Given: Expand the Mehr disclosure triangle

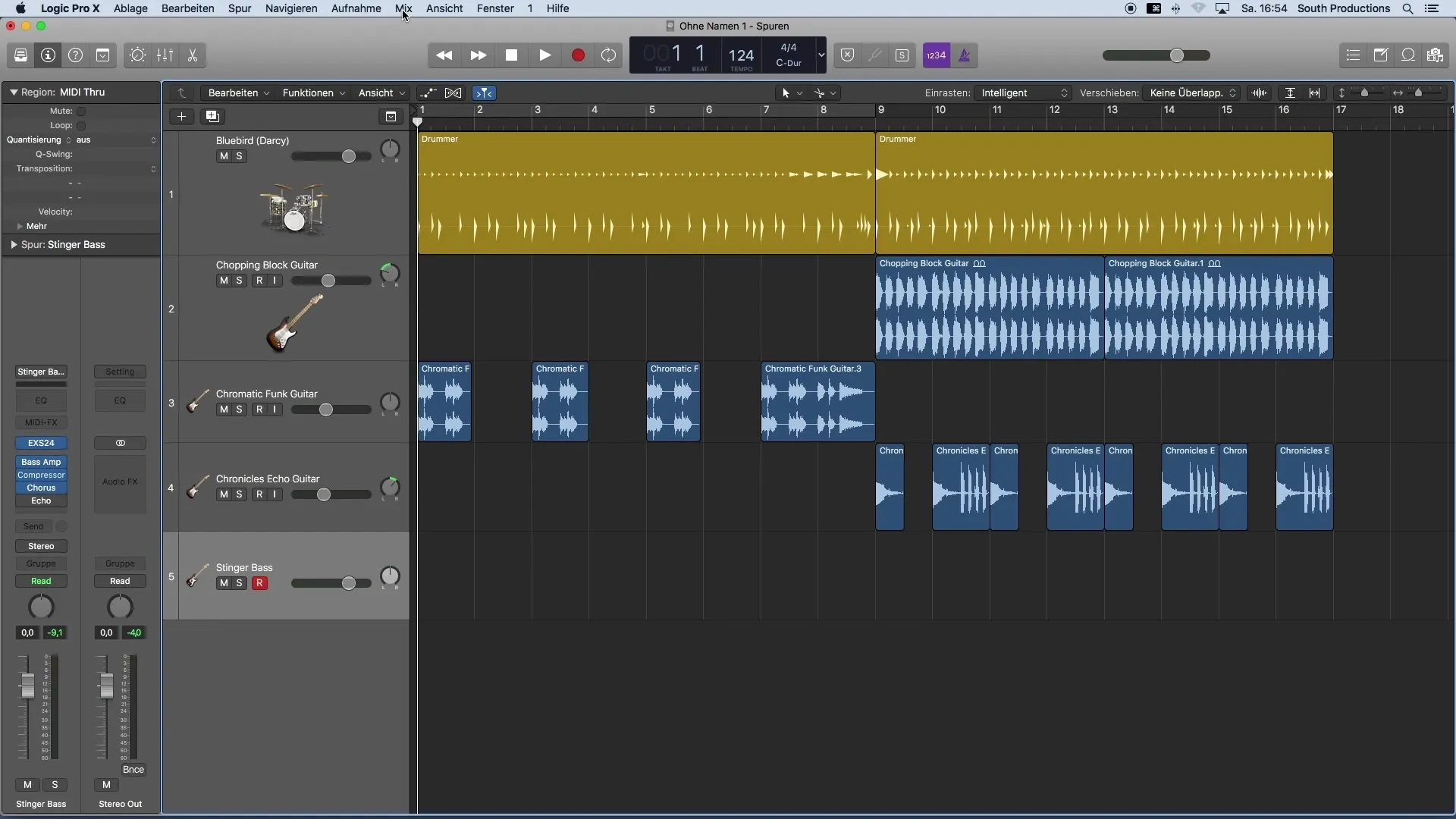Looking at the screenshot, I should tap(20, 226).
